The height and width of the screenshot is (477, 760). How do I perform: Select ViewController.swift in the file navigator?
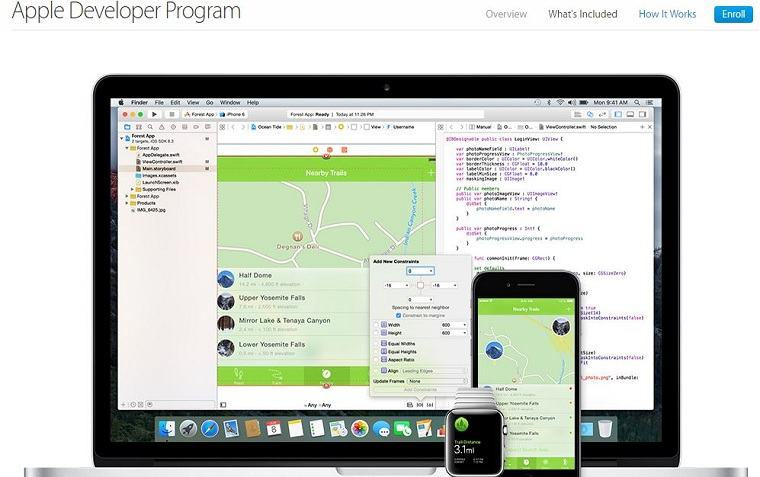[x=162, y=161]
